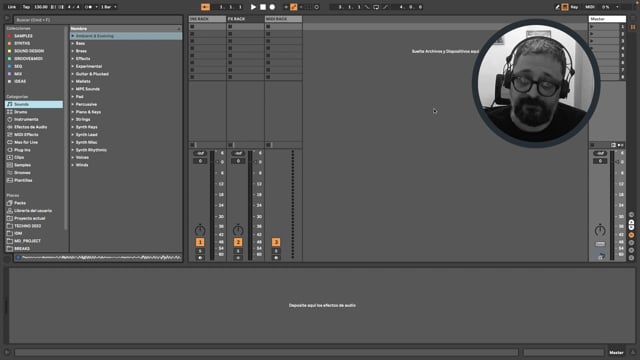Toggle track 2 activator button

tap(238, 242)
